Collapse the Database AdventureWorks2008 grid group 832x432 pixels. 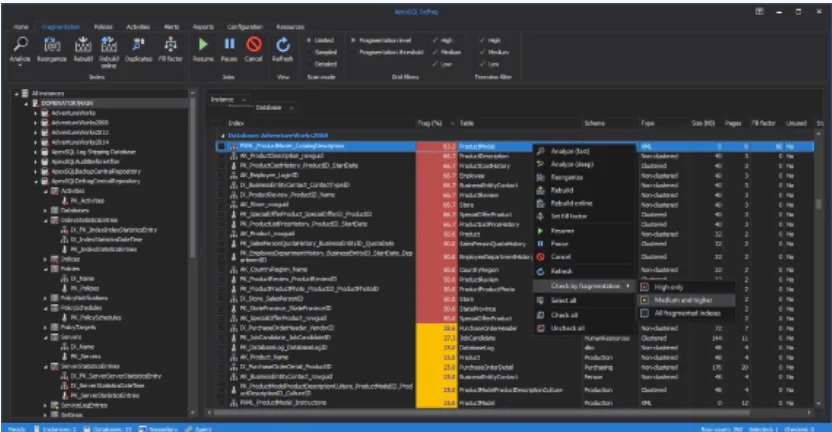(223, 136)
